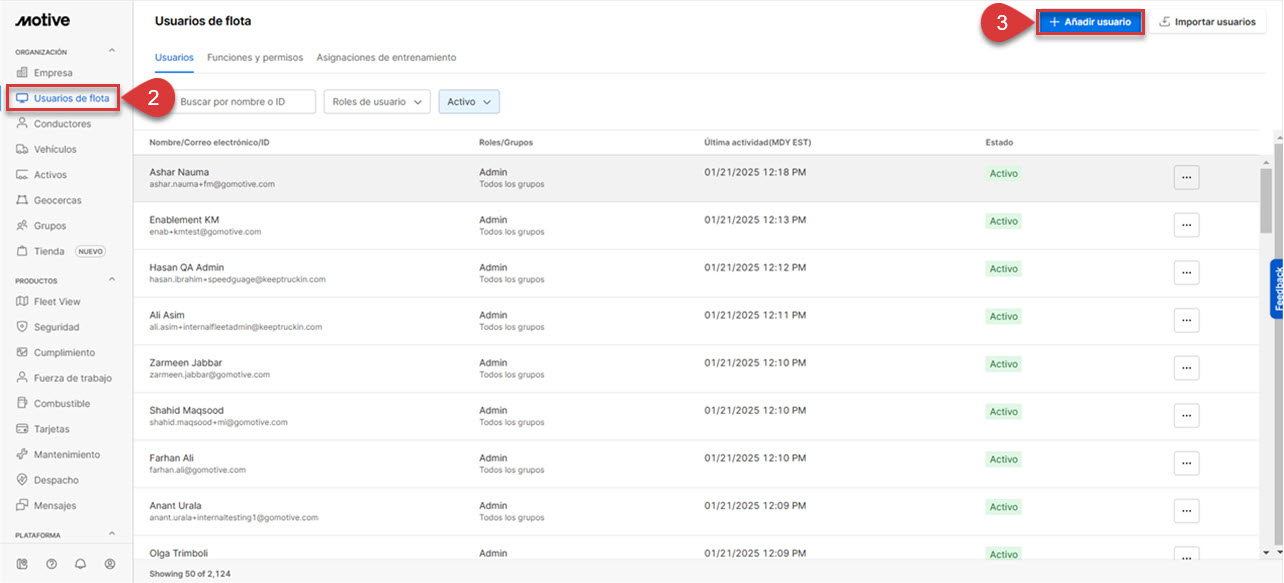Open Mensajes in the sidebar
The height and width of the screenshot is (583, 1284).
point(54,505)
